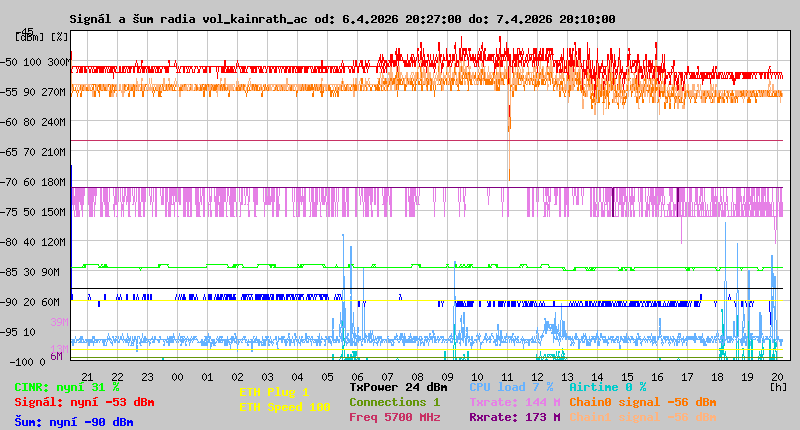Screen dimensions: 800x430
Task: Click the faint 'Chain1 signal -56 dBm' legend label
Action: (643, 417)
